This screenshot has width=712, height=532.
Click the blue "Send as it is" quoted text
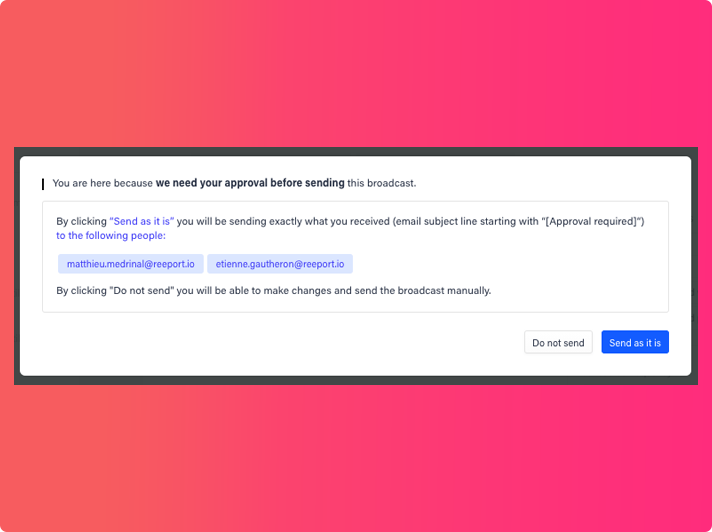[x=141, y=221]
